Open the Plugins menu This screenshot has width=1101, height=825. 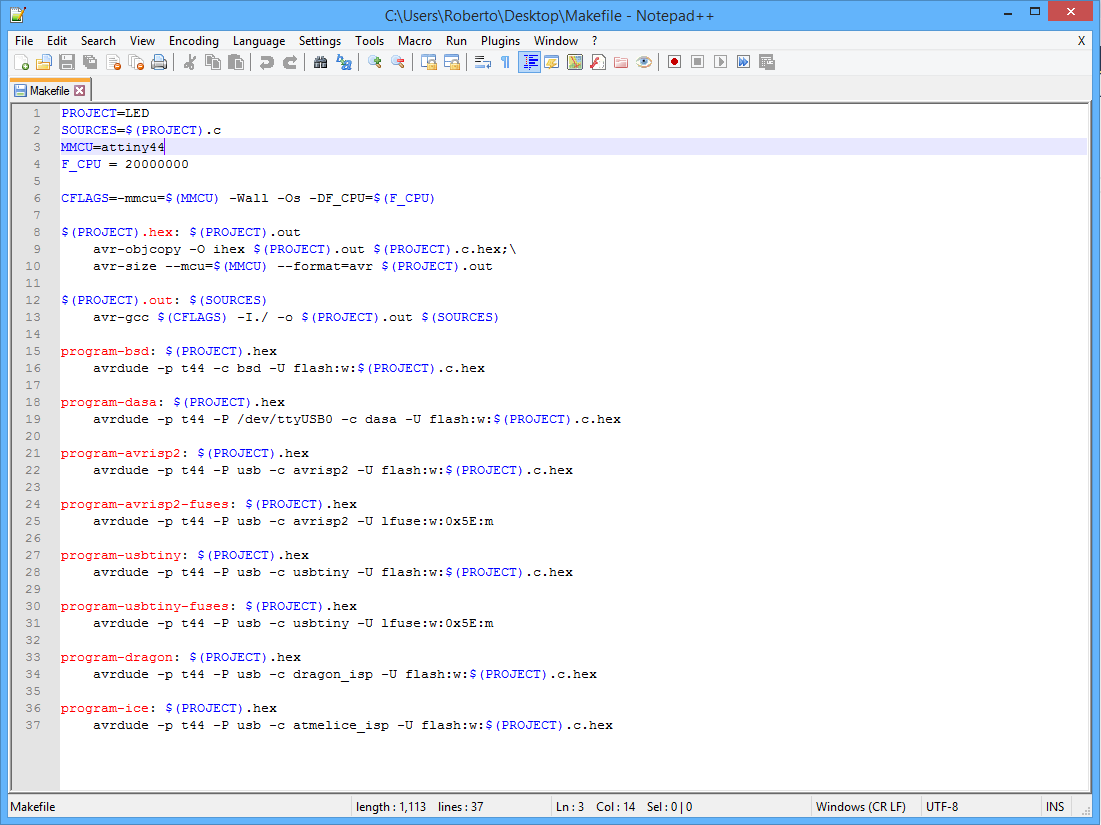click(500, 41)
